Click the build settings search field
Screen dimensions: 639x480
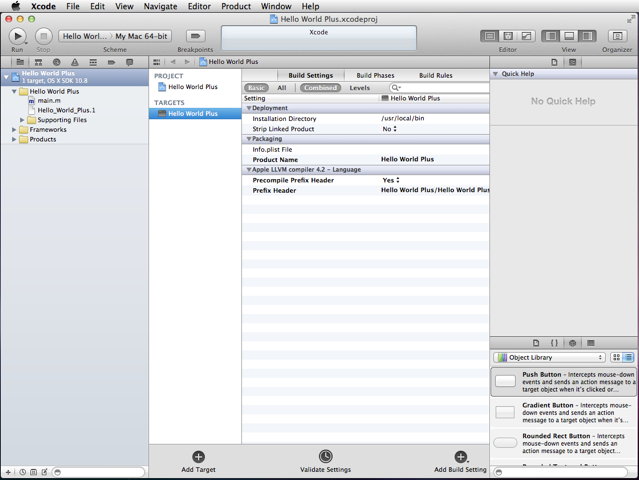(438, 88)
